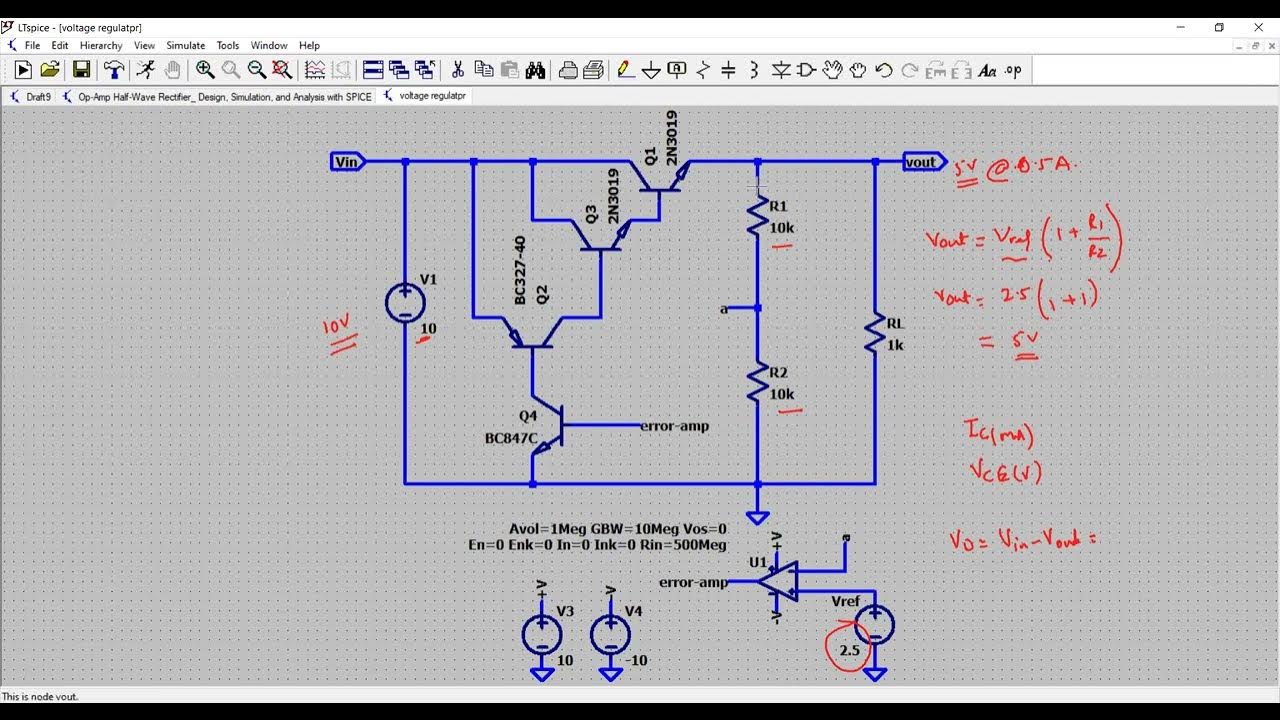Select voltage source V3
Viewport: 1280px width, 720px height.
pyautogui.click(x=541, y=634)
